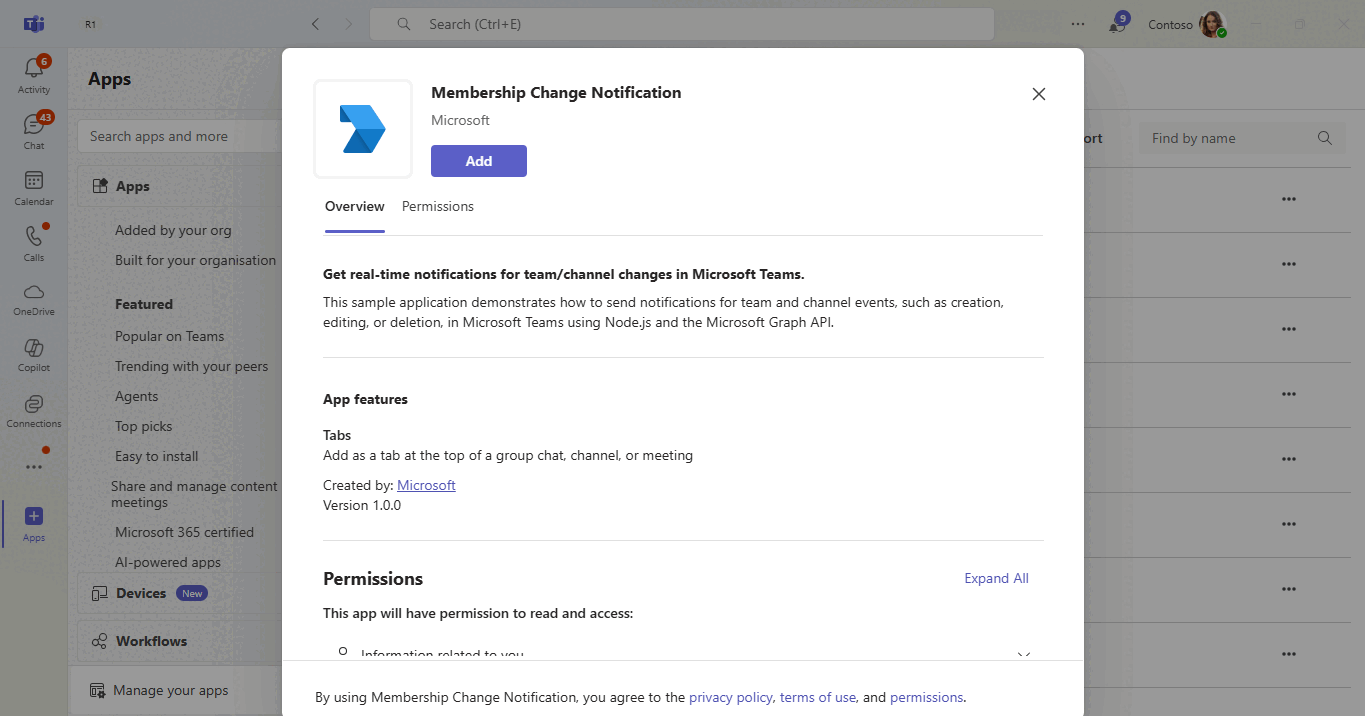Switch to the Overview tab
This screenshot has width=1365, height=722.
[x=355, y=207]
